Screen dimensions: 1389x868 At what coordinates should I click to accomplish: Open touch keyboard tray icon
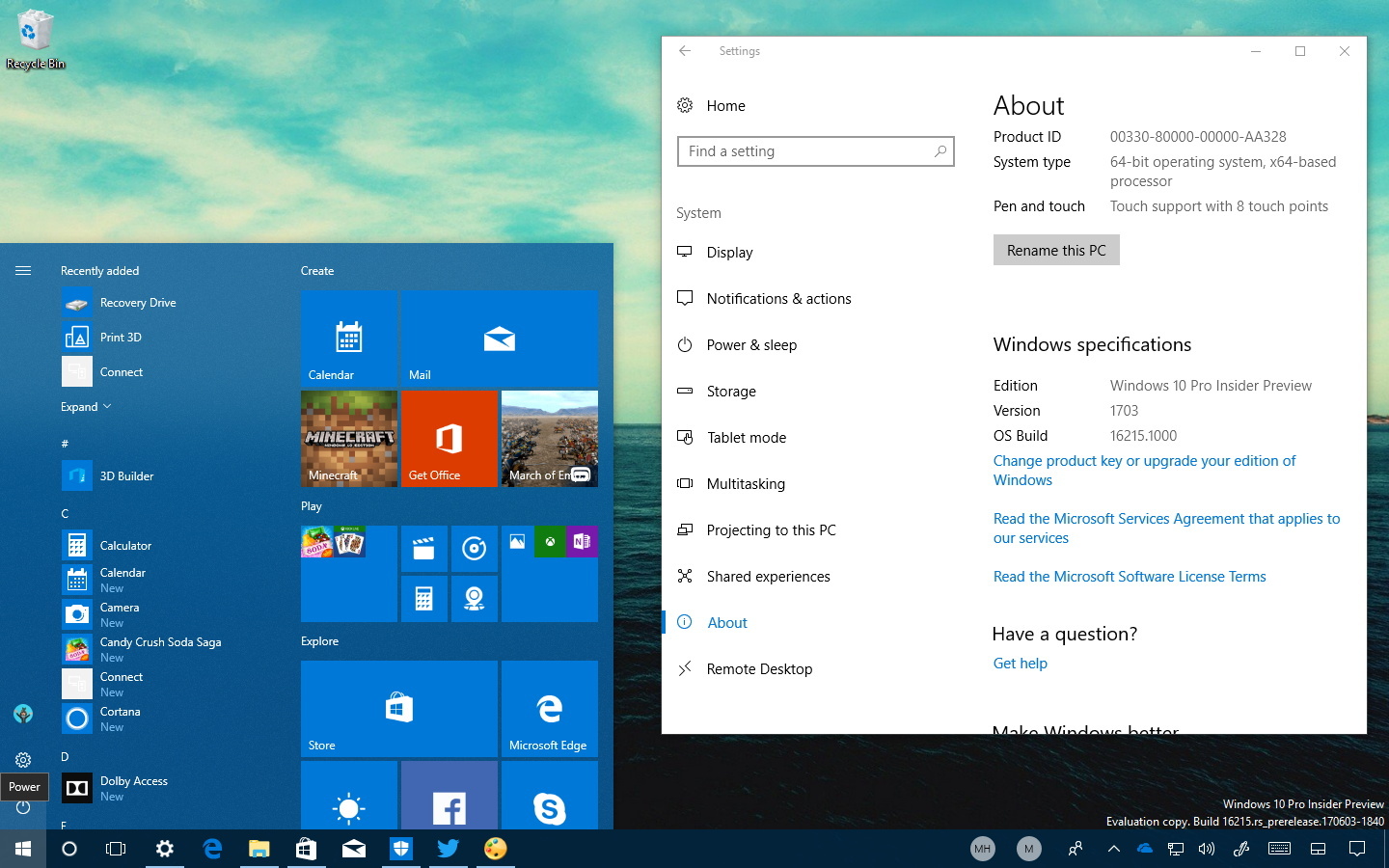(x=1279, y=849)
